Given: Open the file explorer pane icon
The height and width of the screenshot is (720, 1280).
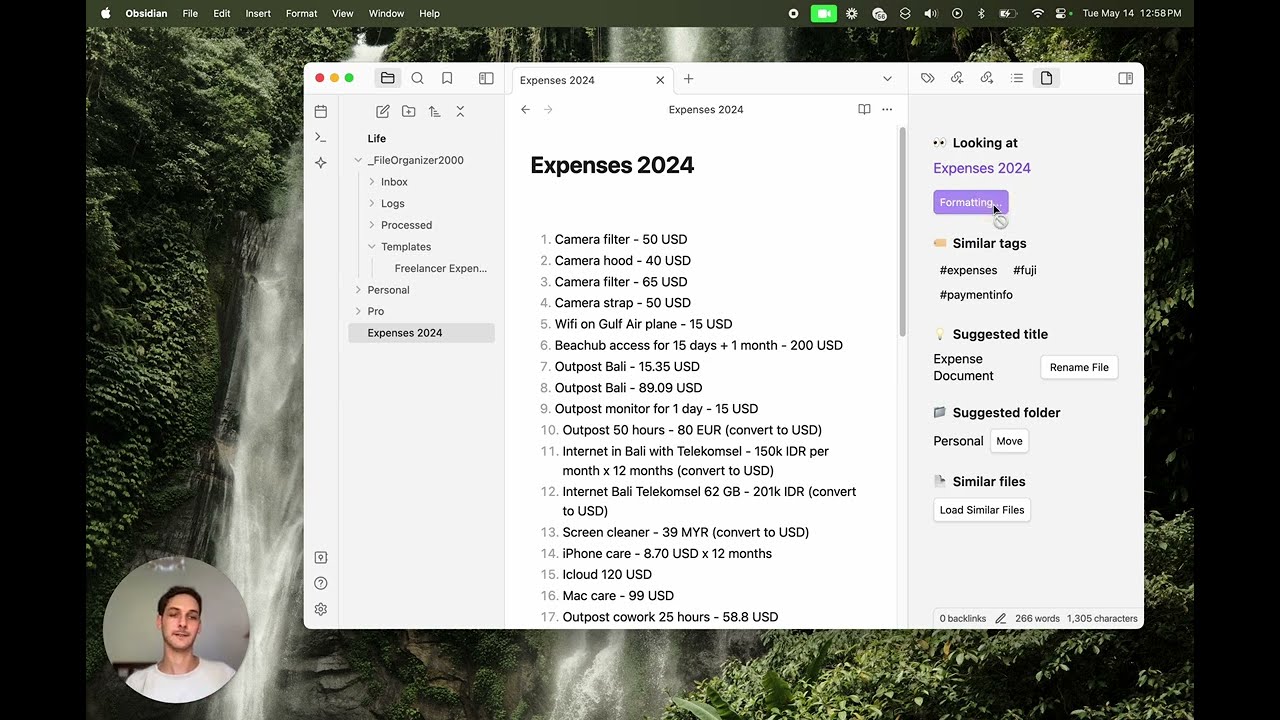Looking at the screenshot, I should click(387, 78).
